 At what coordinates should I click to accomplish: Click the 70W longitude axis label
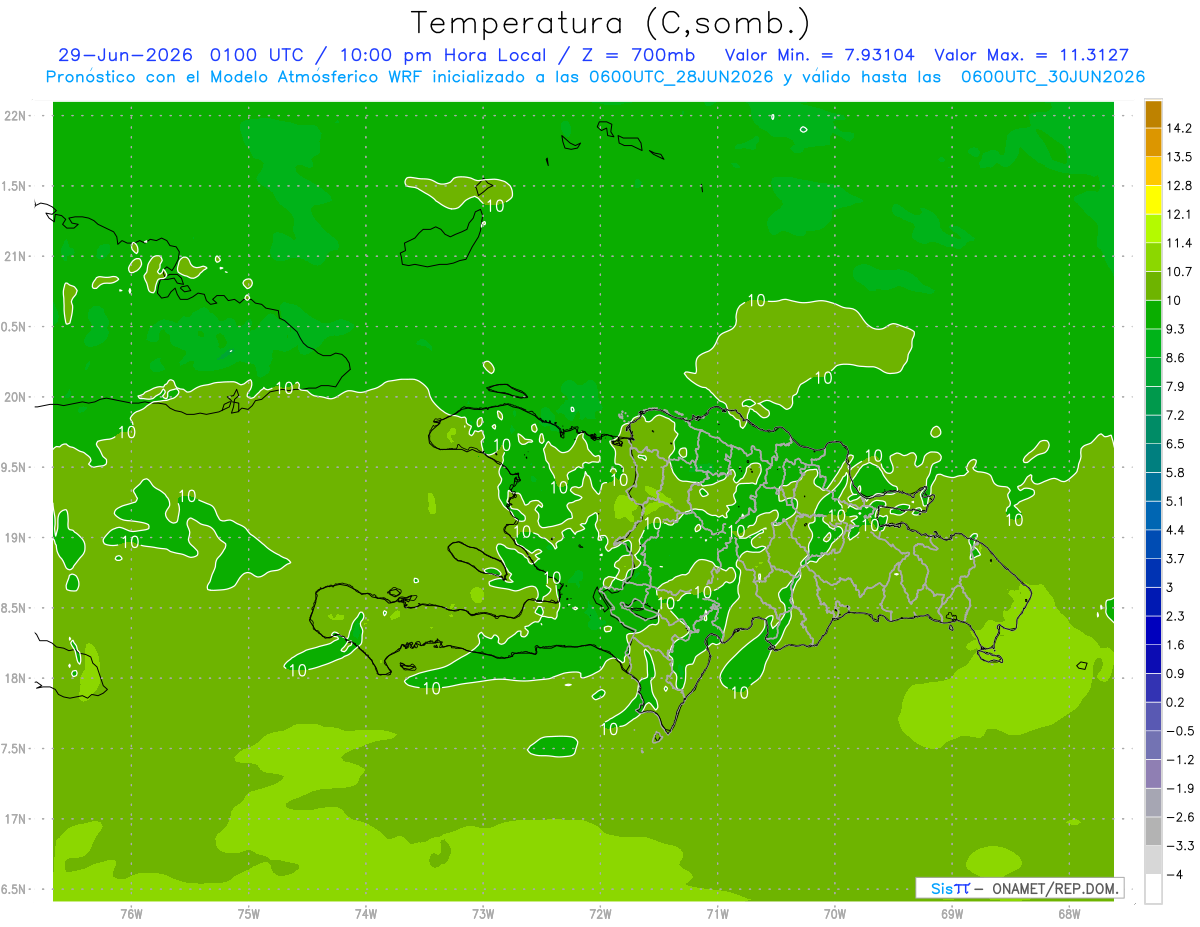[x=834, y=914]
